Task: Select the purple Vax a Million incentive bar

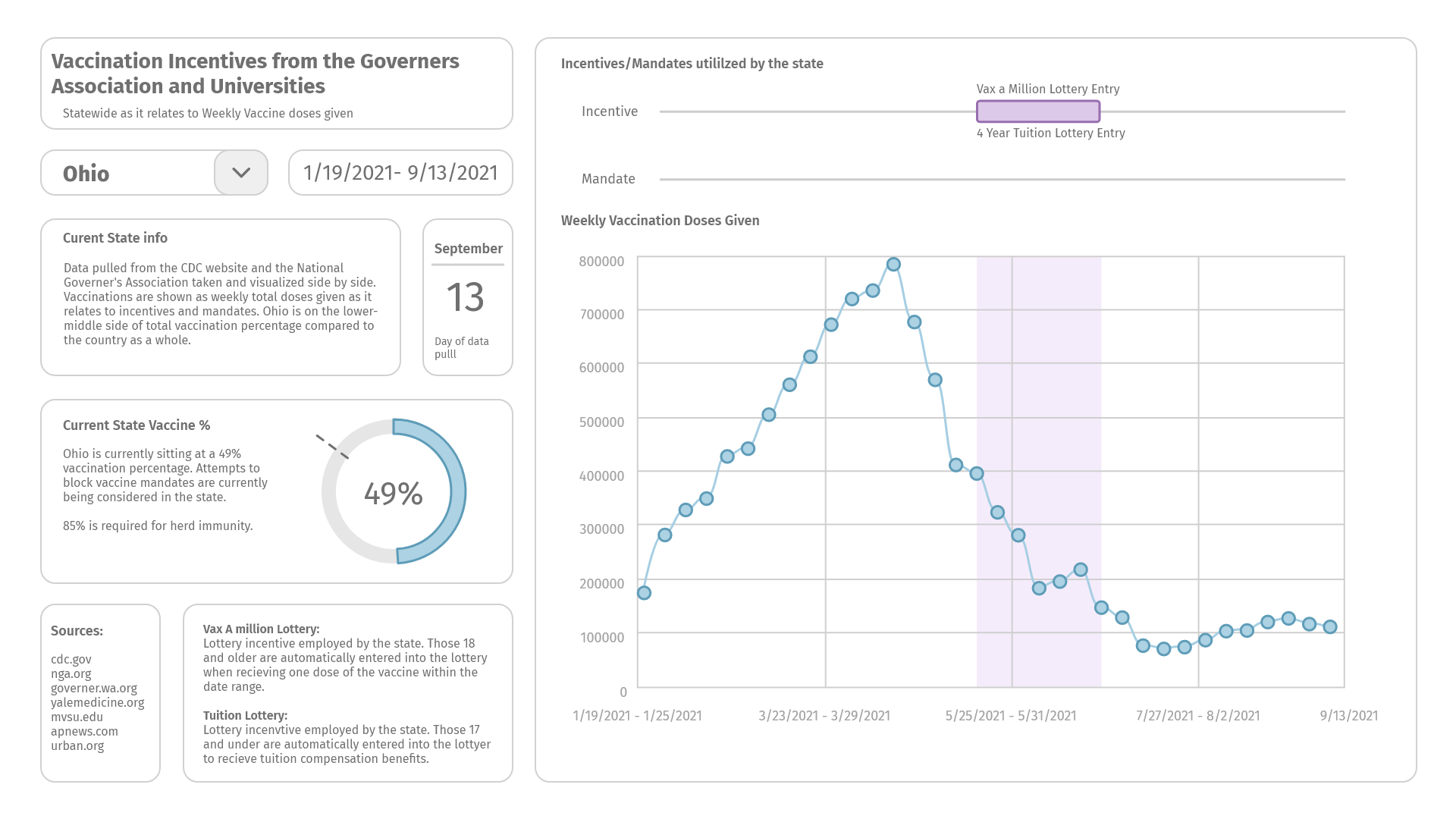Action: coord(1038,111)
